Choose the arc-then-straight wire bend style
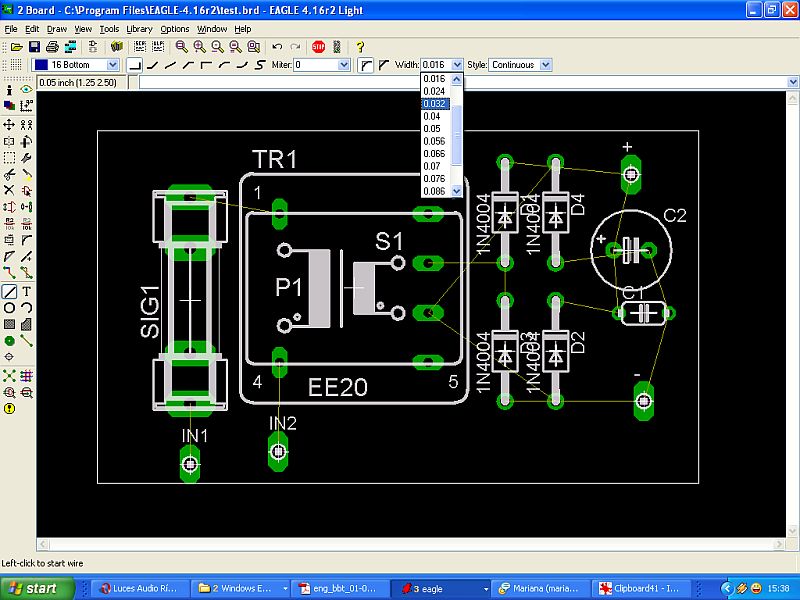 click(x=224, y=65)
